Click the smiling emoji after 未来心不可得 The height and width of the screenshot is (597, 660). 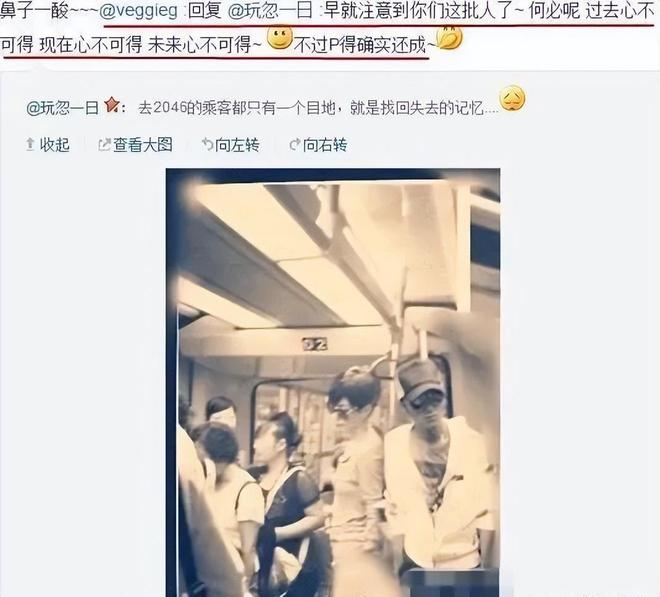point(280,37)
